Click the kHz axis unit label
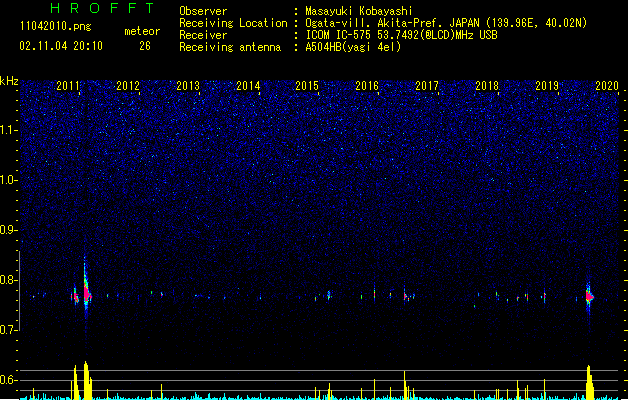Image resolution: width=629 pixels, height=400 pixels. tap(9, 81)
